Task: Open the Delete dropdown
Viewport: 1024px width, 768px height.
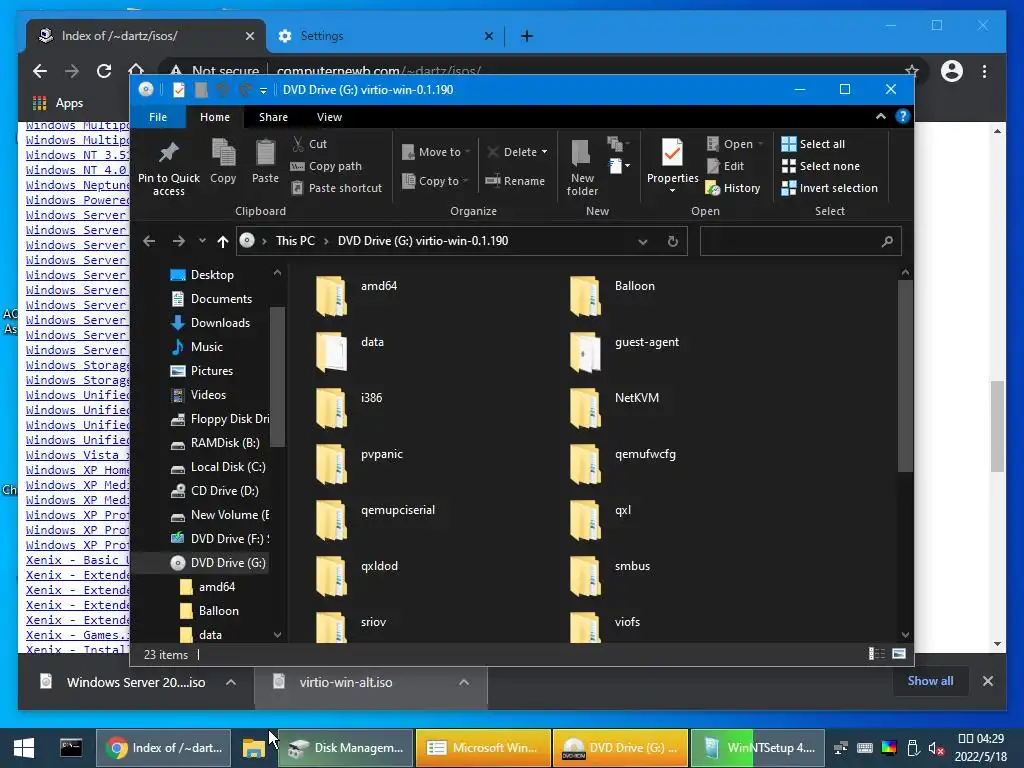Action: click(517, 152)
